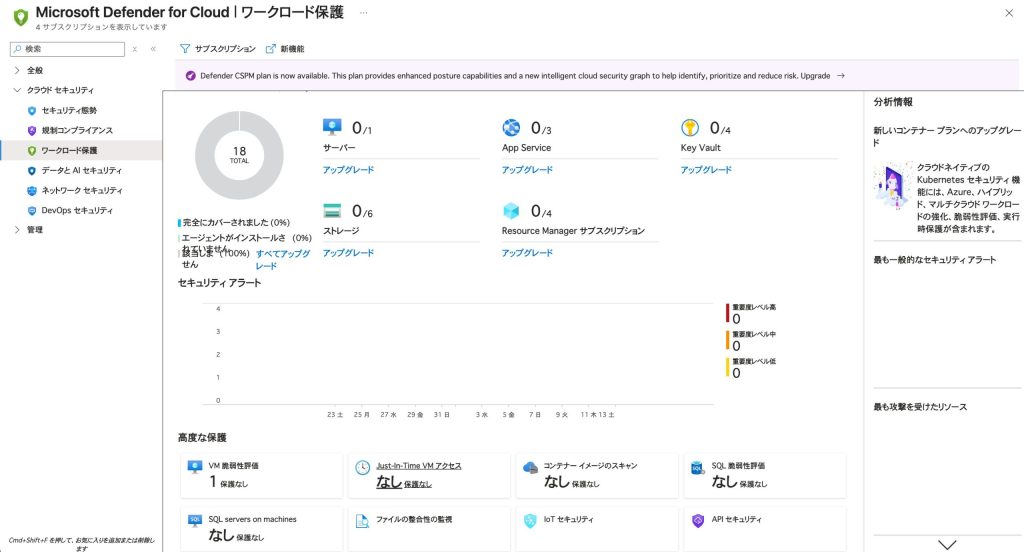Image resolution: width=1024 pixels, height=552 pixels.
Task: Open セキュリティ態勢 in the sidebar
Action: coord(69,110)
